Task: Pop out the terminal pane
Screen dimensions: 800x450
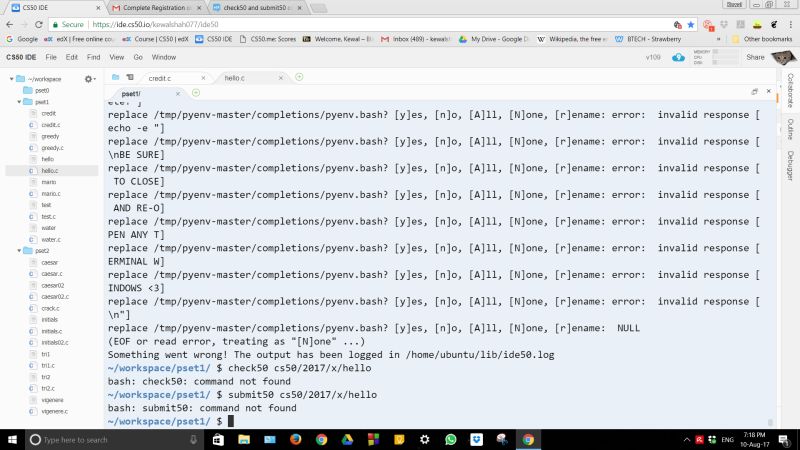Action: point(755,92)
